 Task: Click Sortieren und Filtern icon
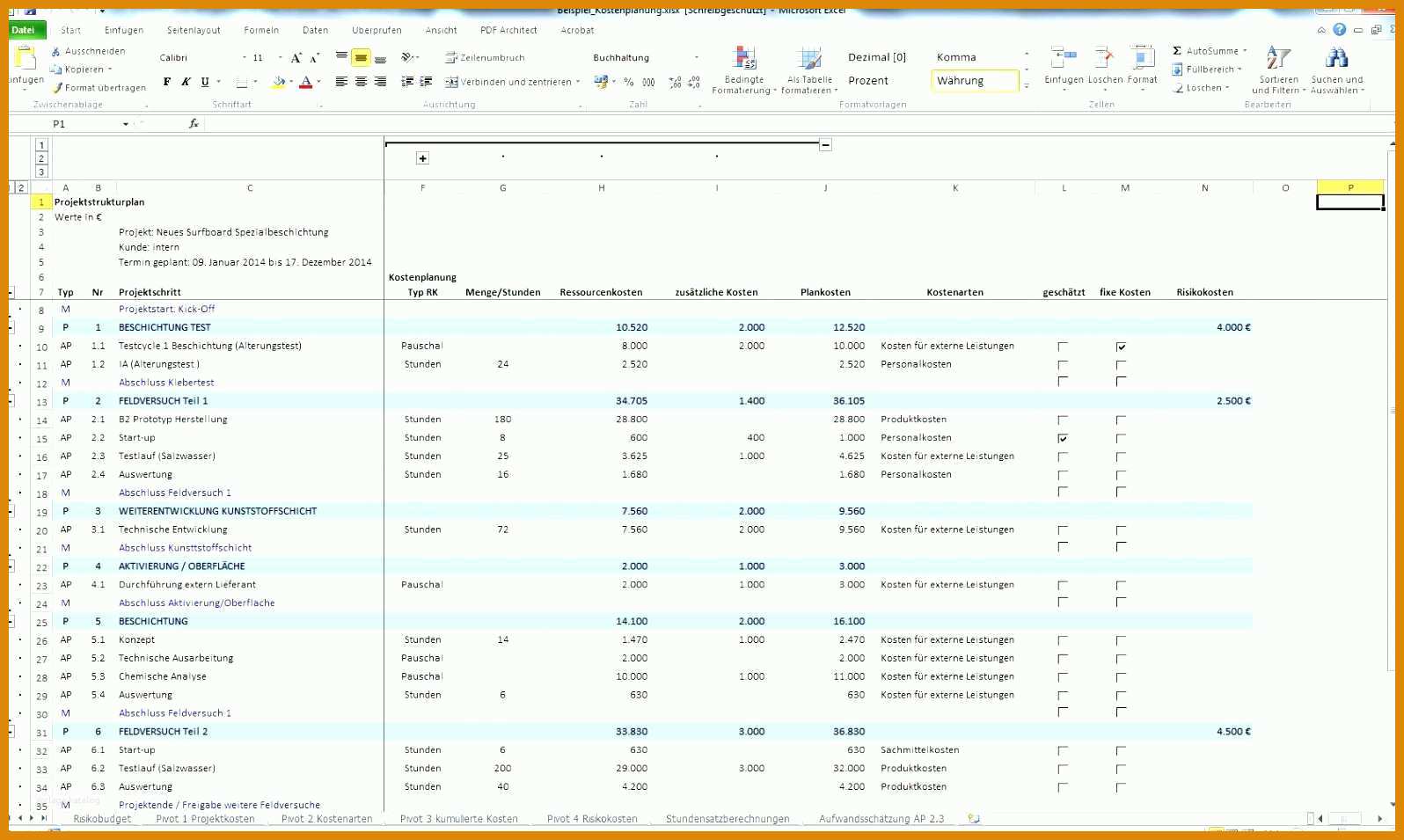(x=1278, y=58)
